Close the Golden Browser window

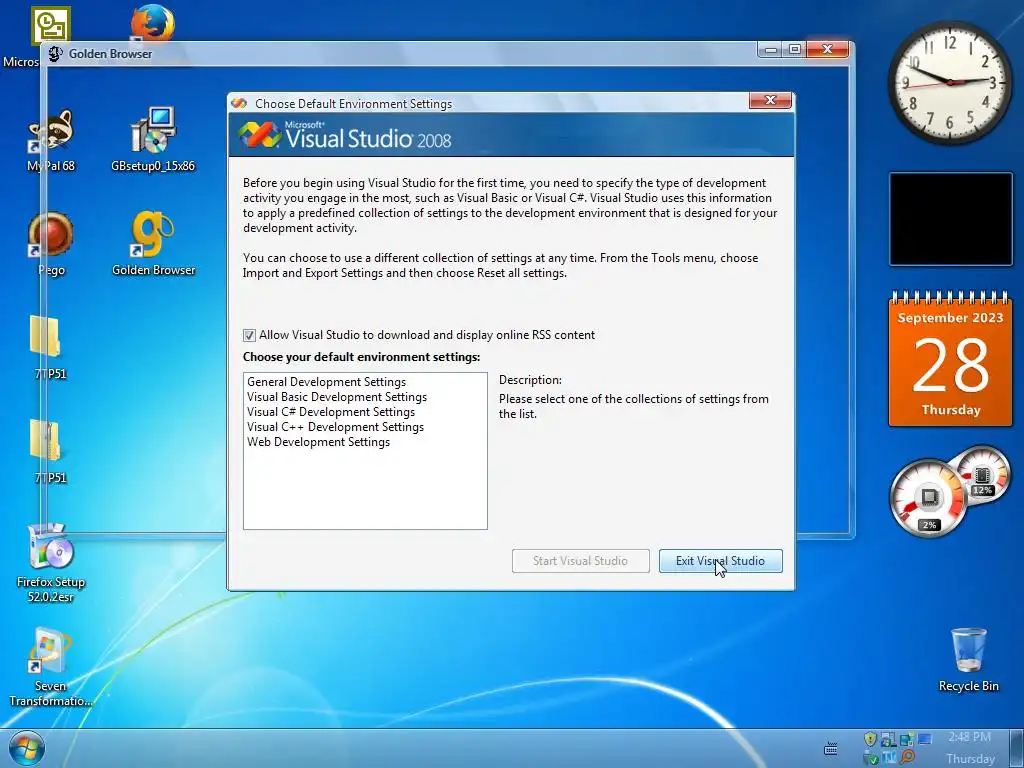click(x=827, y=50)
